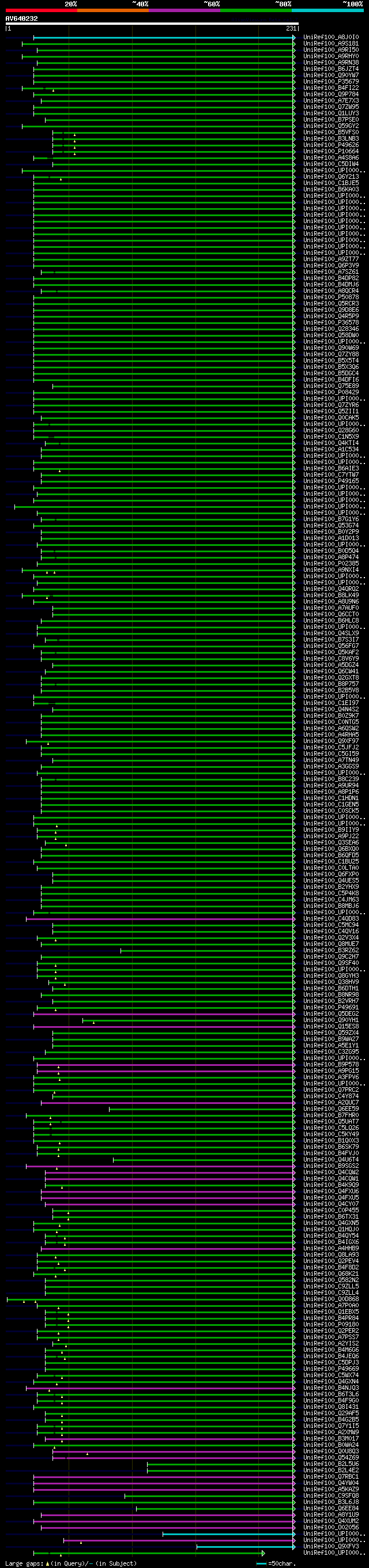Screen dimensions: 369x1568
Task: Click the white query length bar
Action: pos(152,24)
